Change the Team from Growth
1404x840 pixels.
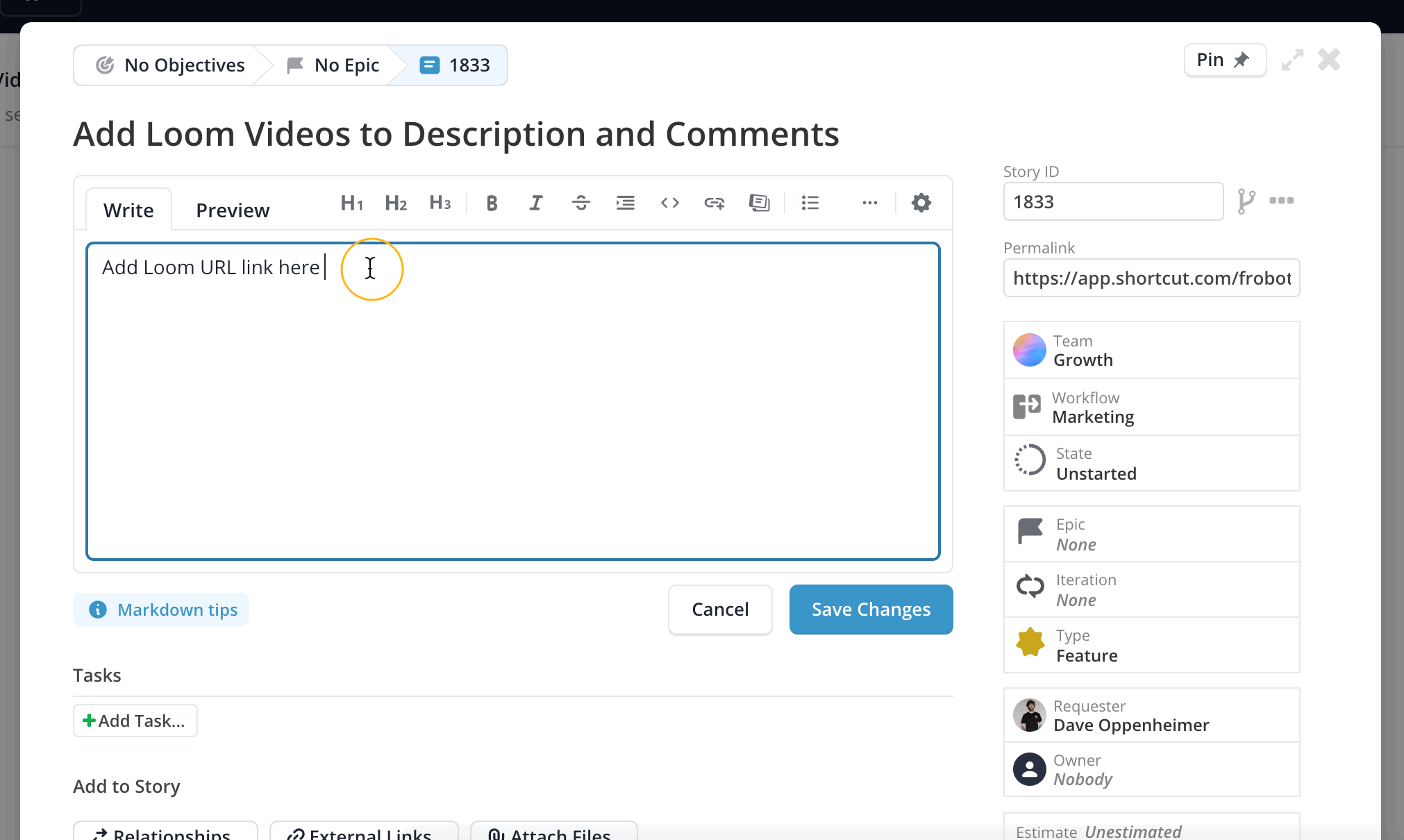(x=1151, y=350)
